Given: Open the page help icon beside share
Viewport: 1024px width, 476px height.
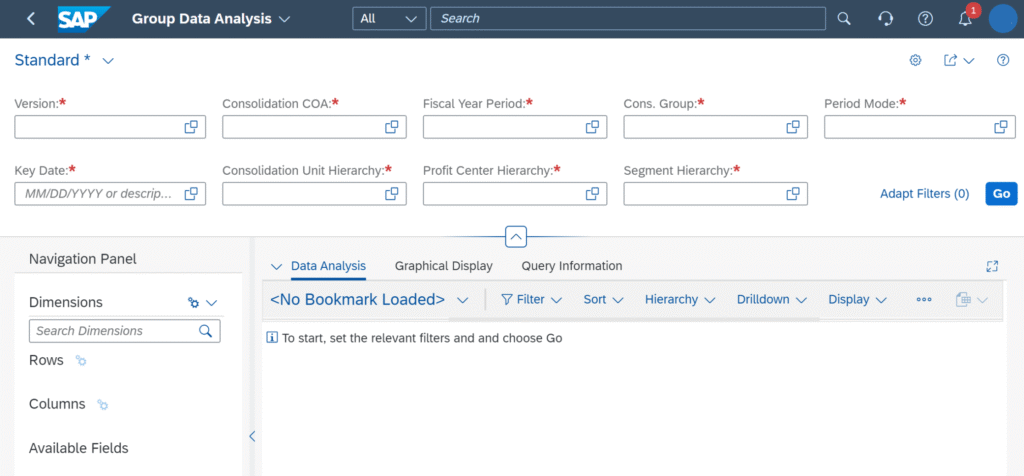Looking at the screenshot, I should [x=1003, y=60].
